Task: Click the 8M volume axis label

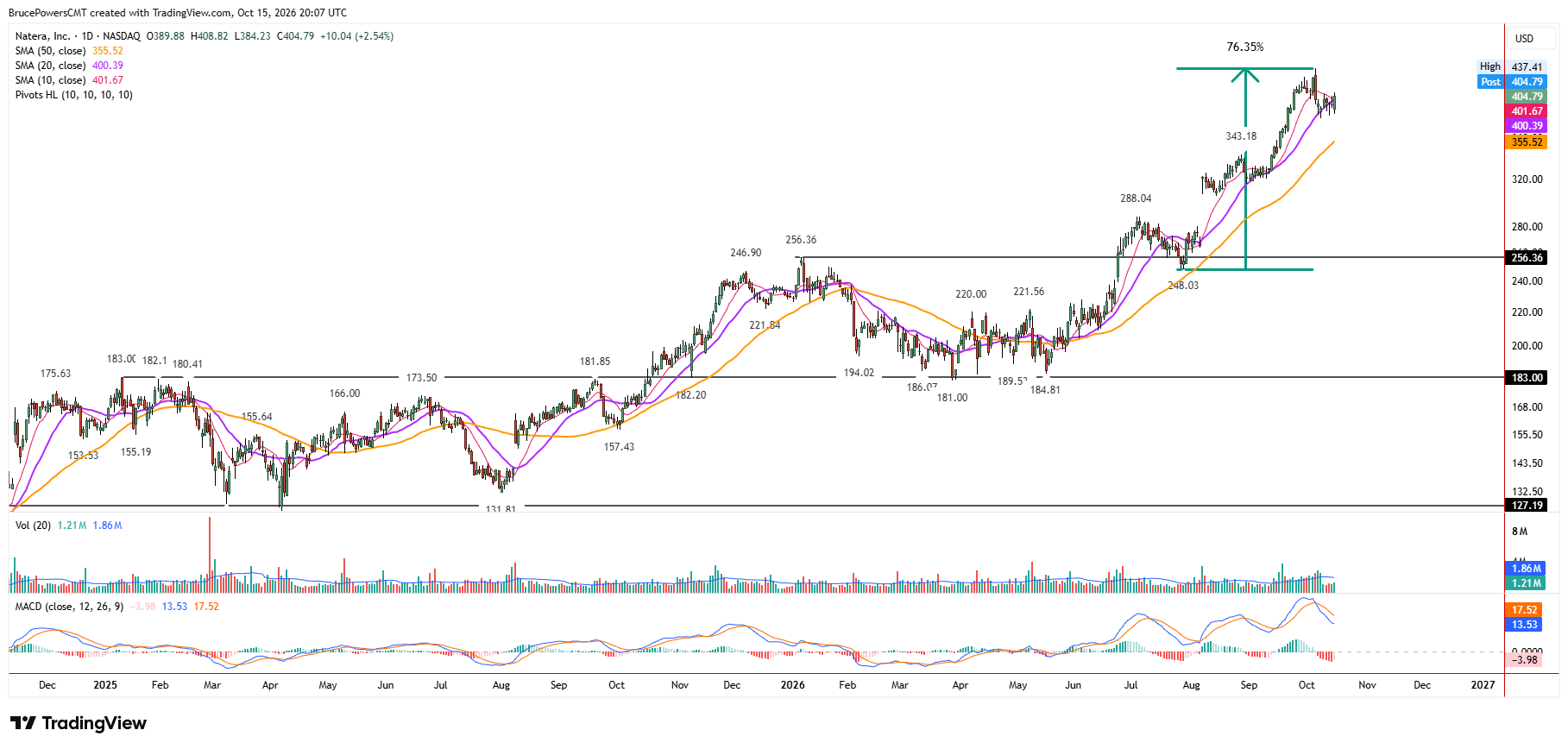Action: [x=1520, y=532]
